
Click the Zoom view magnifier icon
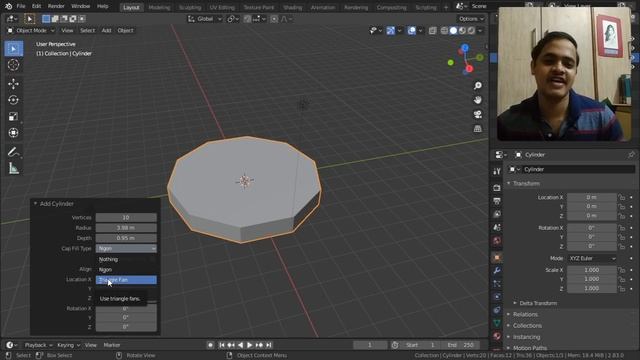click(x=478, y=85)
